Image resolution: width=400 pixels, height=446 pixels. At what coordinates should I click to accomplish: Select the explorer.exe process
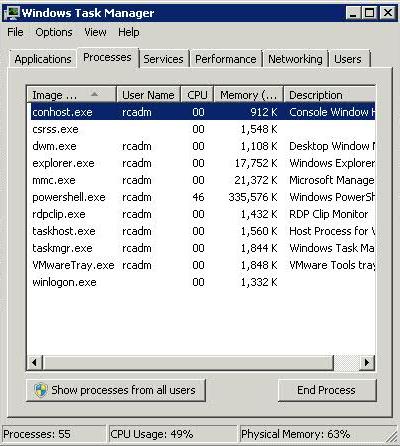201,163
